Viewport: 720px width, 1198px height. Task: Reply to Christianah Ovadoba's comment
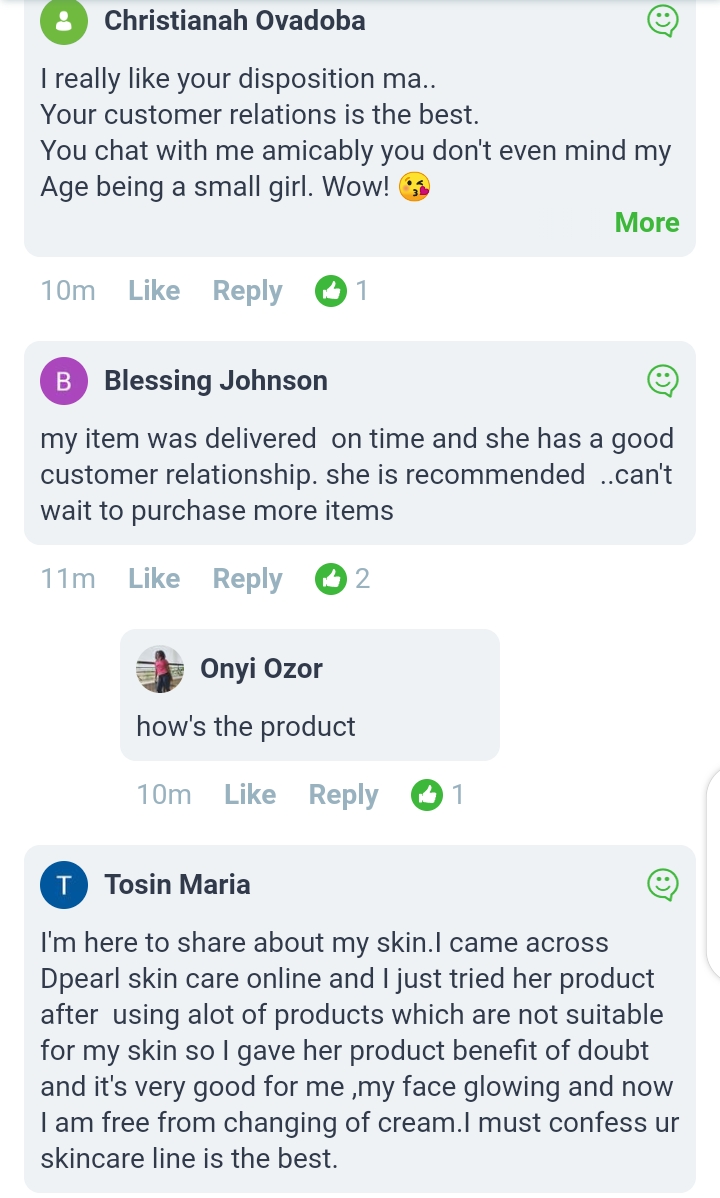click(247, 291)
